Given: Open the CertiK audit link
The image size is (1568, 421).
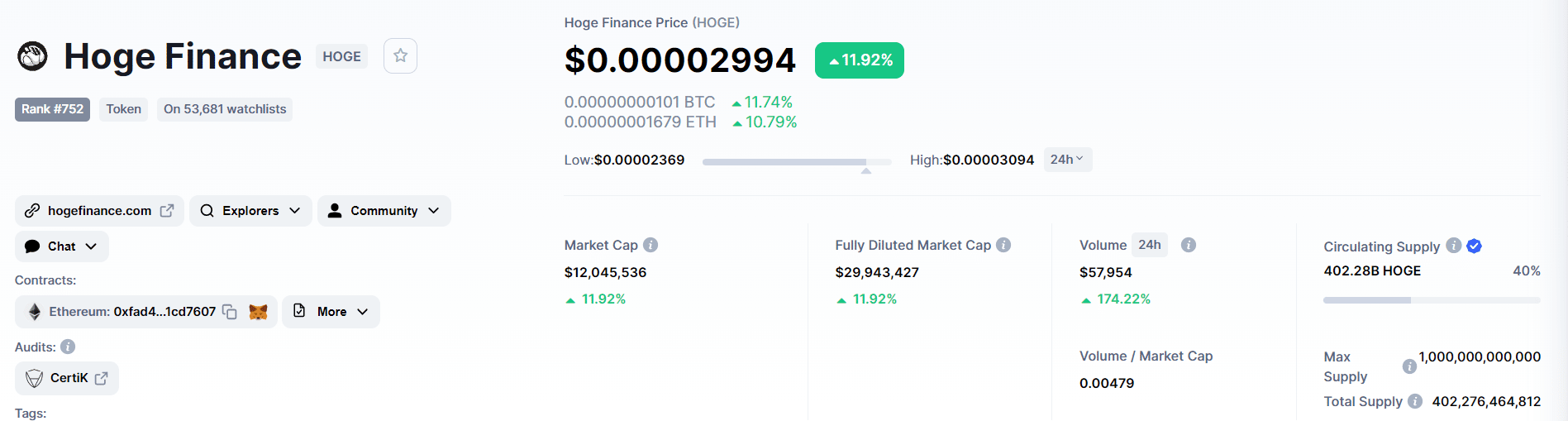Looking at the screenshot, I should click(x=68, y=378).
